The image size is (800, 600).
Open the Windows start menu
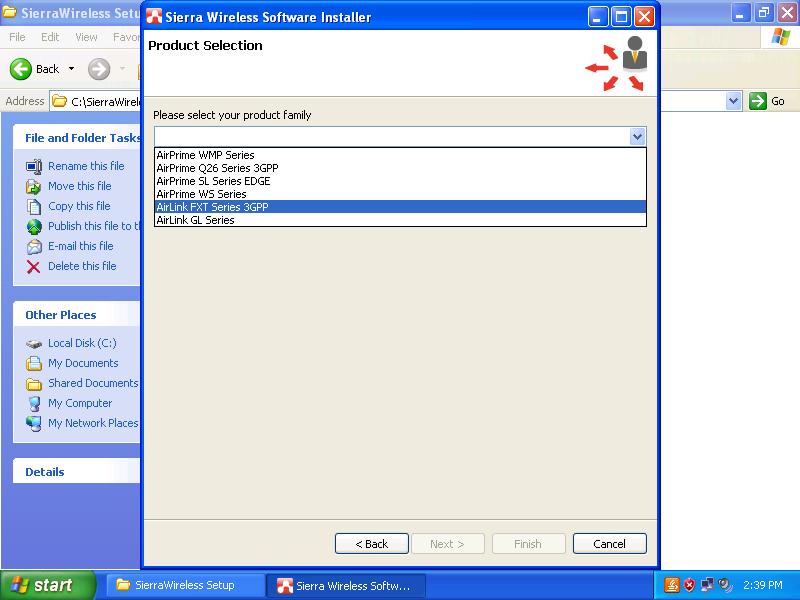click(47, 585)
